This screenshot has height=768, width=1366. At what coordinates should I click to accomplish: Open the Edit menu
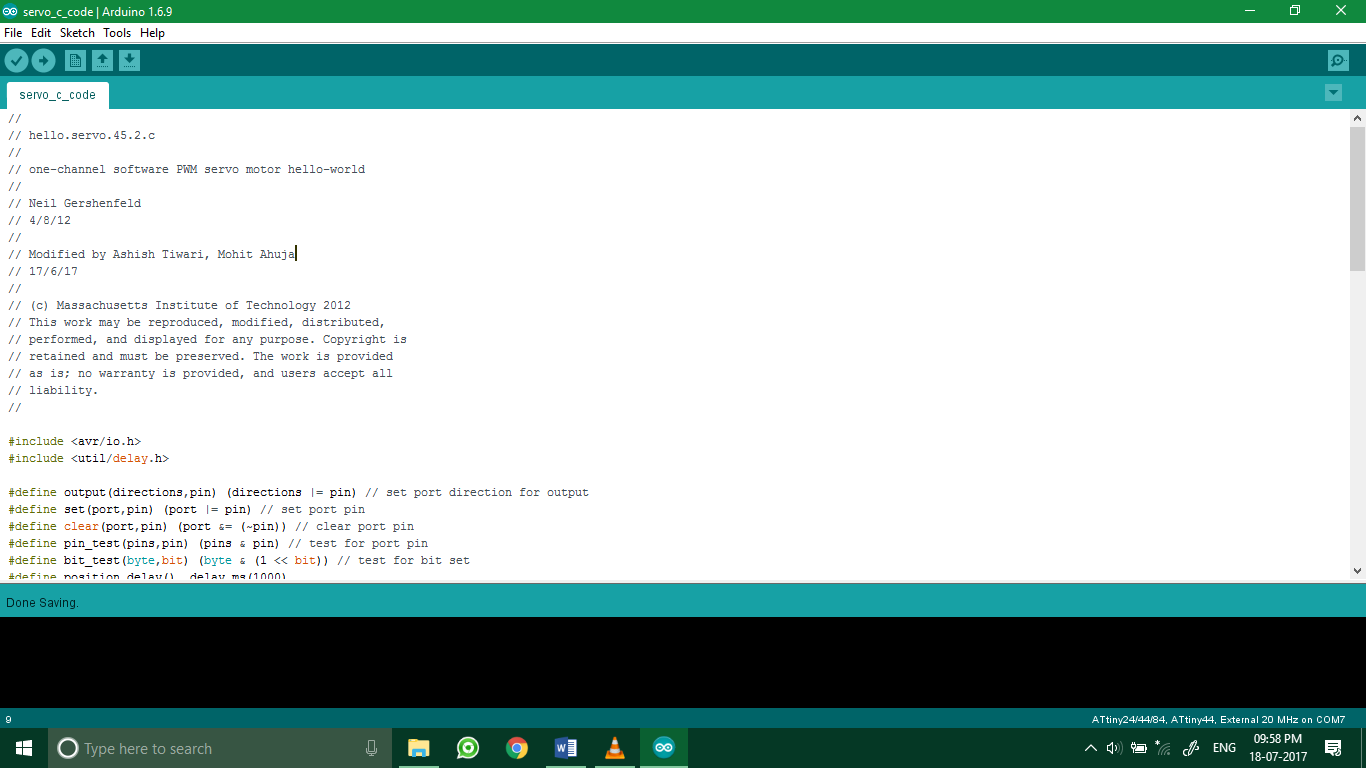(41, 33)
